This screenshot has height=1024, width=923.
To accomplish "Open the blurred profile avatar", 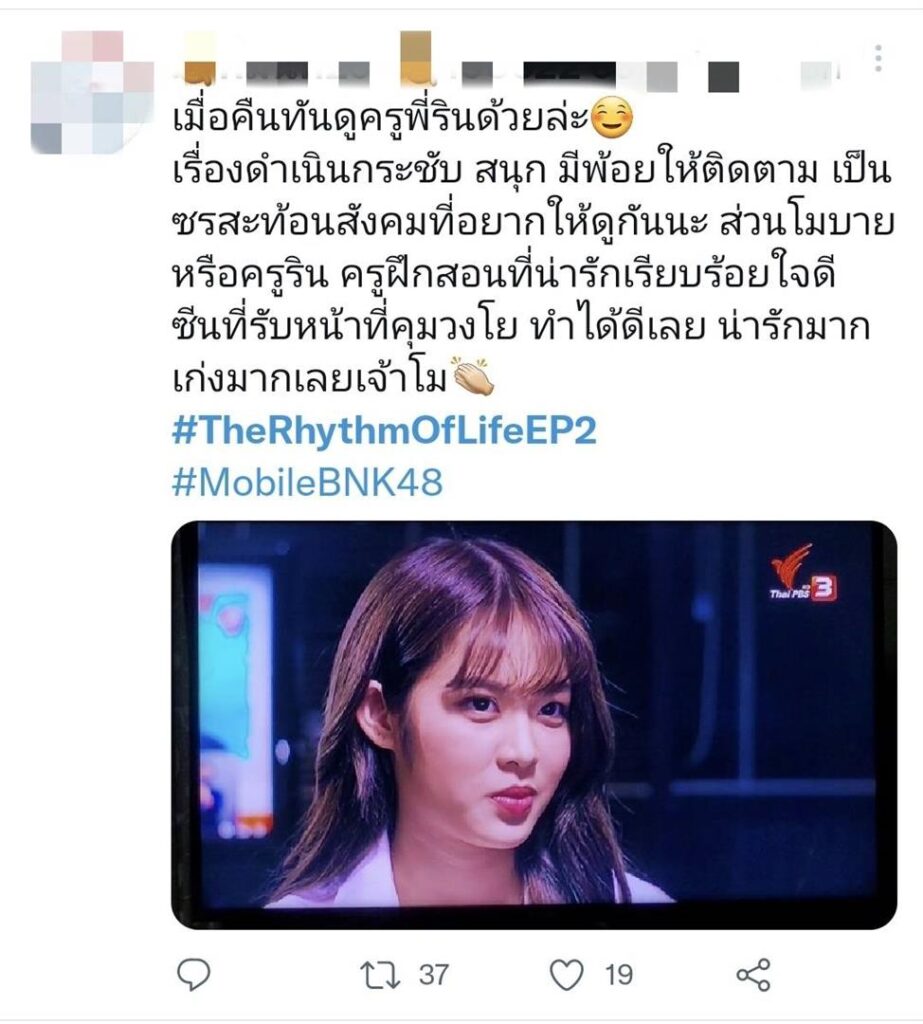I will coord(92,92).
